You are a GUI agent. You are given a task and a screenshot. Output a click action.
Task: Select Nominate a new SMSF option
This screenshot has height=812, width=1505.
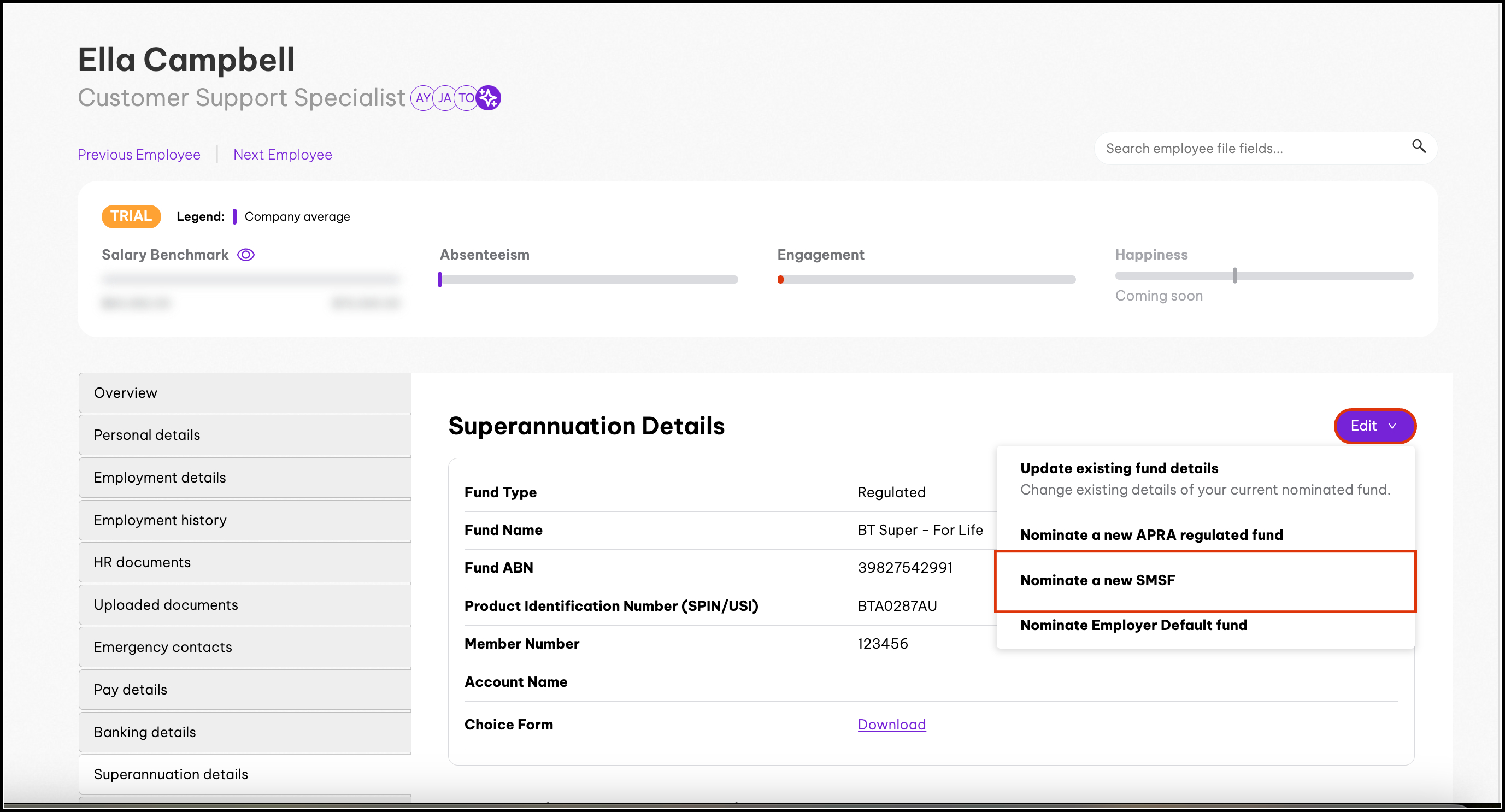coord(1097,580)
